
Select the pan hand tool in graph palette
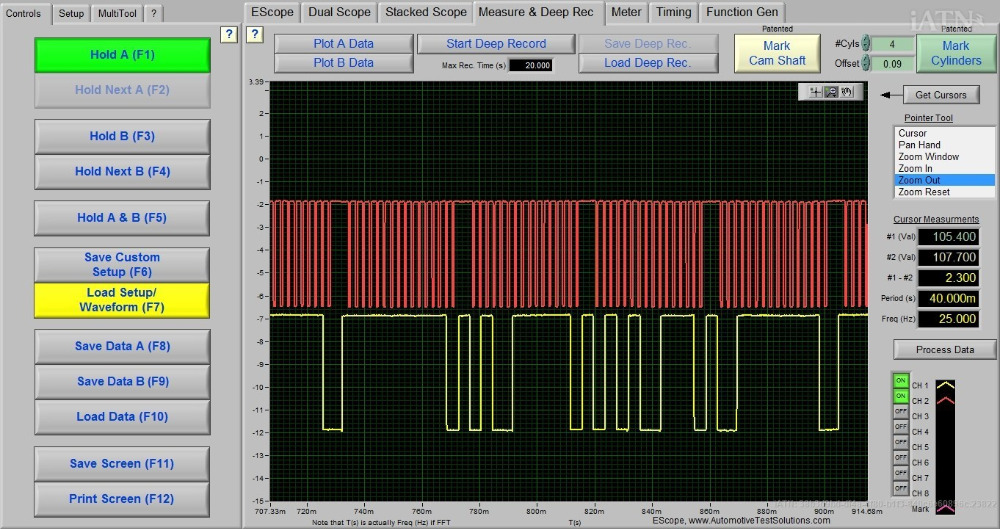(846, 92)
